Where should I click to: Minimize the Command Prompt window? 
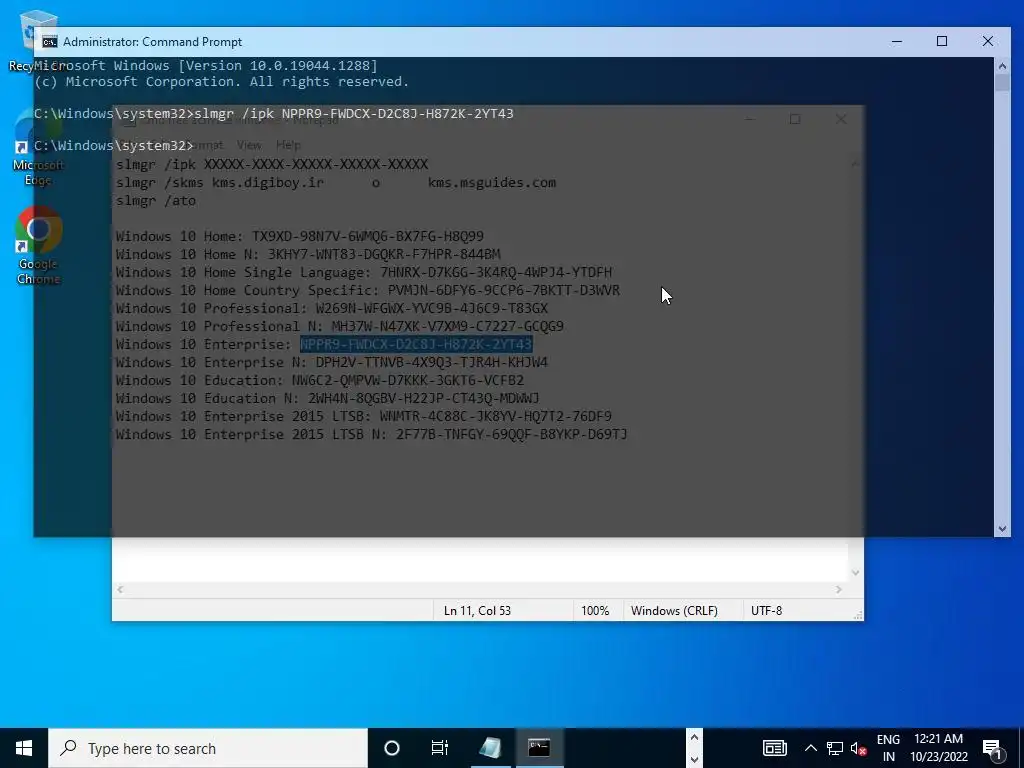tap(897, 41)
